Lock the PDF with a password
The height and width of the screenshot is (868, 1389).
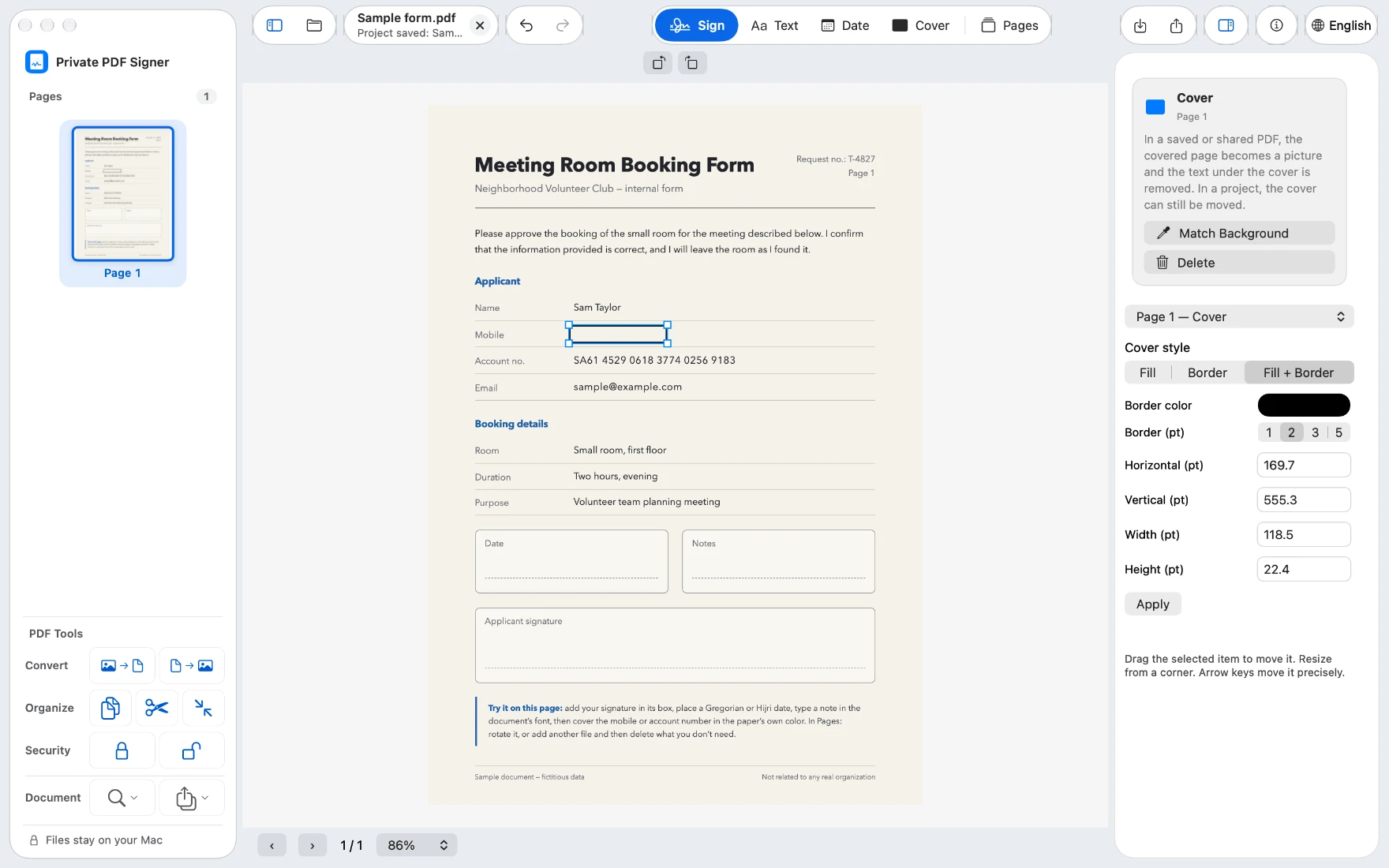[122, 750]
